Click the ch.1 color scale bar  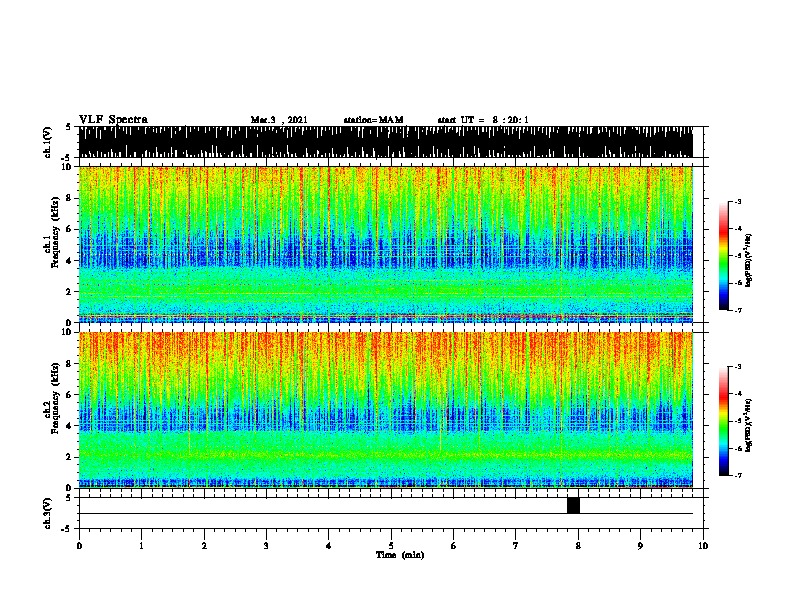pos(723,256)
